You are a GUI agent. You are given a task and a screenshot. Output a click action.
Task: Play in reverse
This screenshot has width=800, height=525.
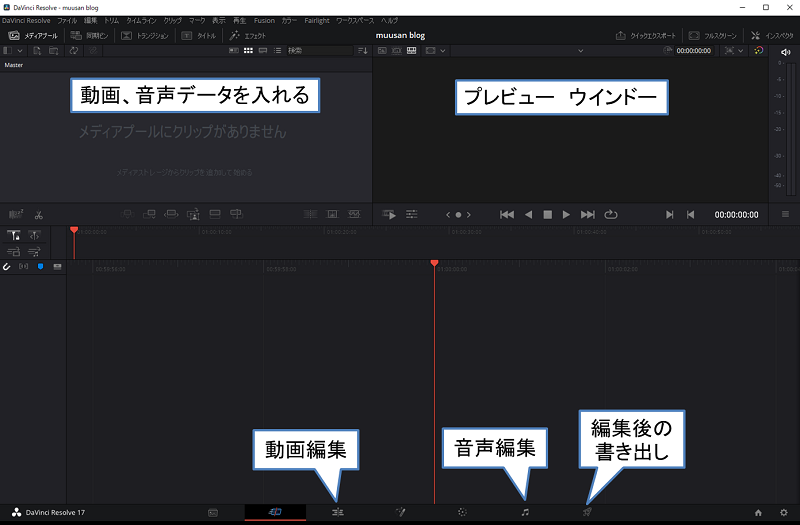[529, 215]
